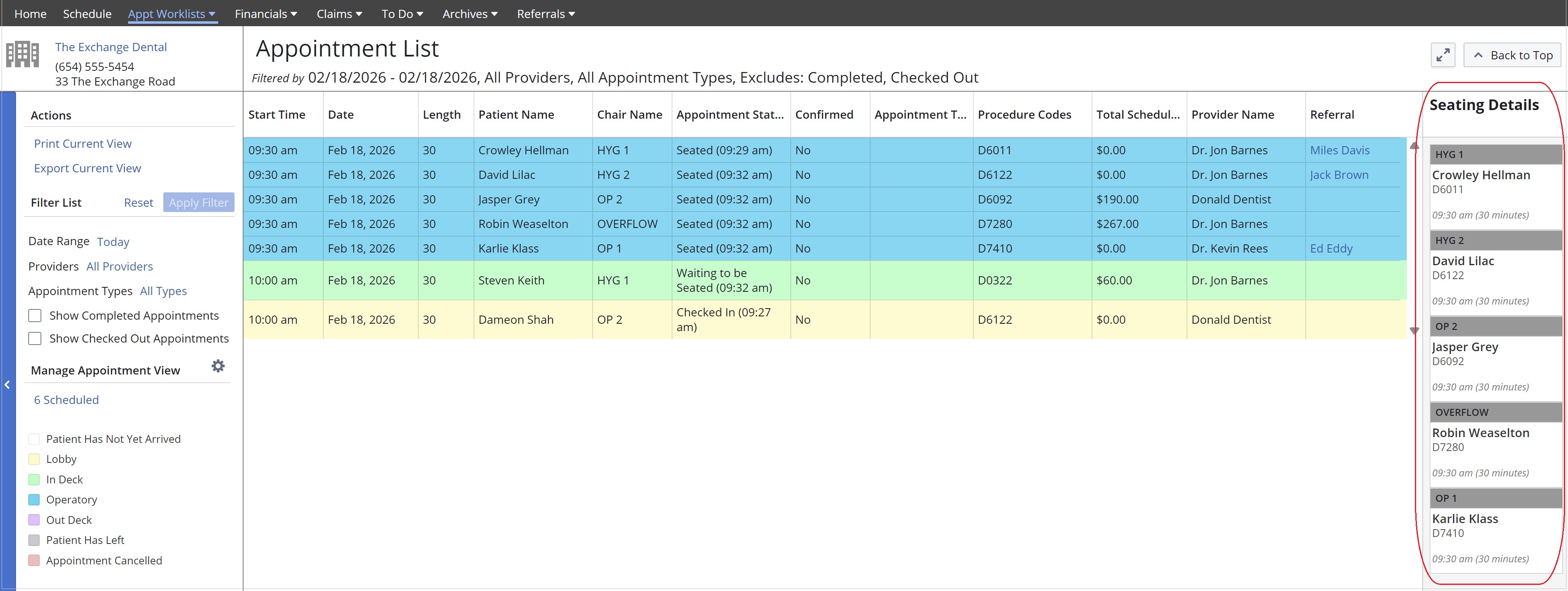Enable Show Completed Appointments checkbox

coord(35,315)
